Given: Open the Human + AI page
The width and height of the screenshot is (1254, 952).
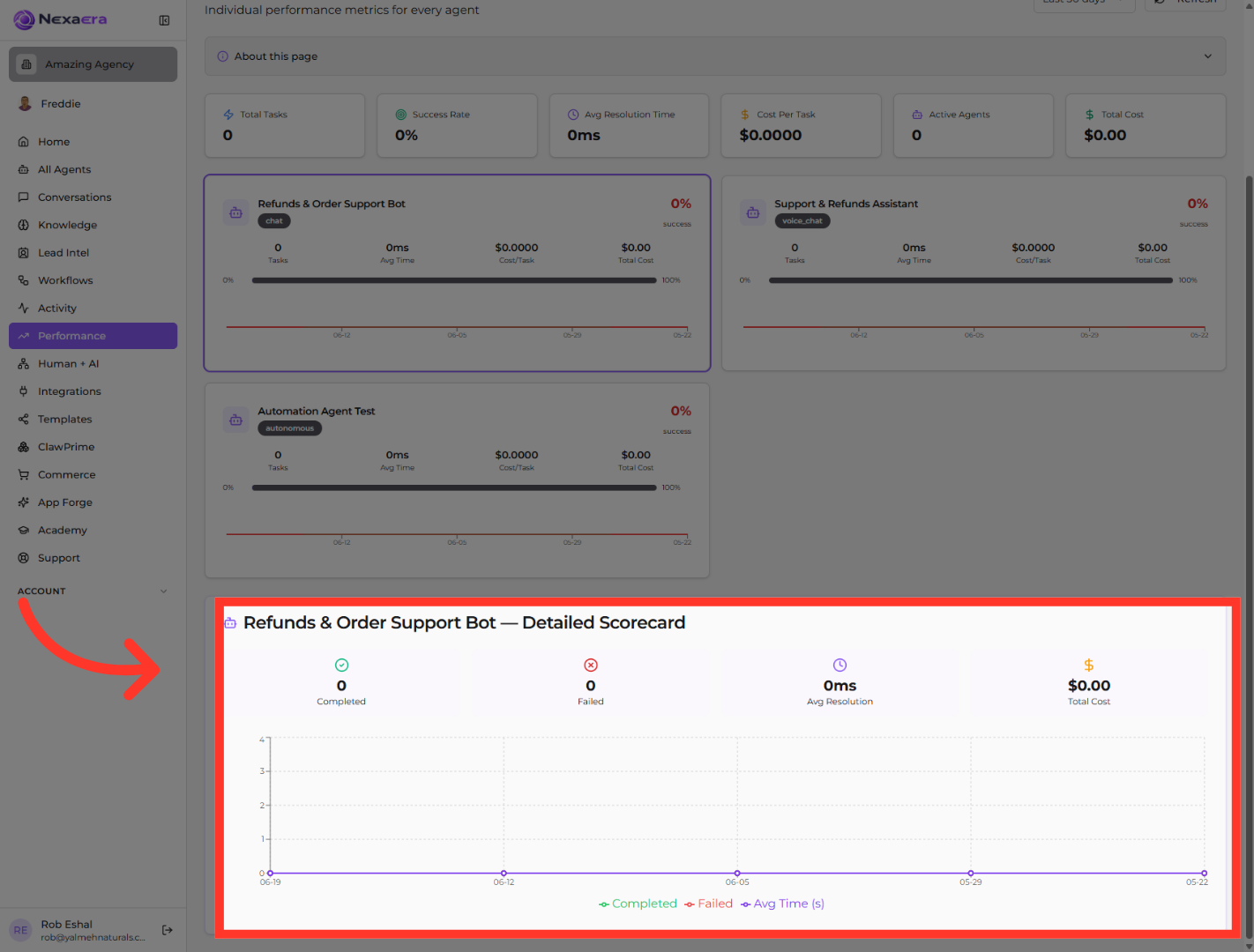Looking at the screenshot, I should pyautogui.click(x=93, y=364).
